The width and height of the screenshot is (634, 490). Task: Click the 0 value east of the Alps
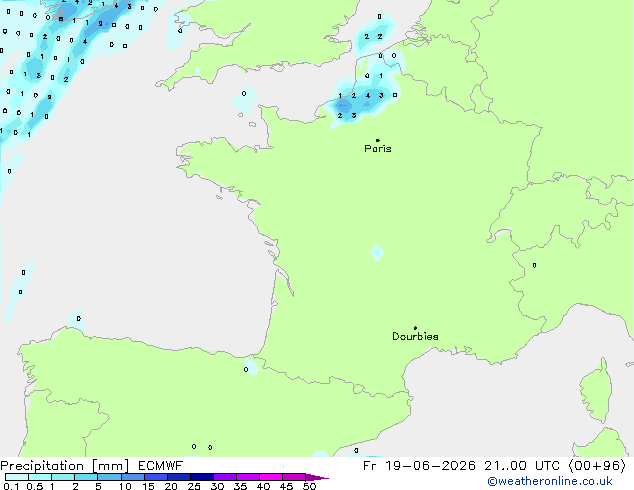click(534, 265)
